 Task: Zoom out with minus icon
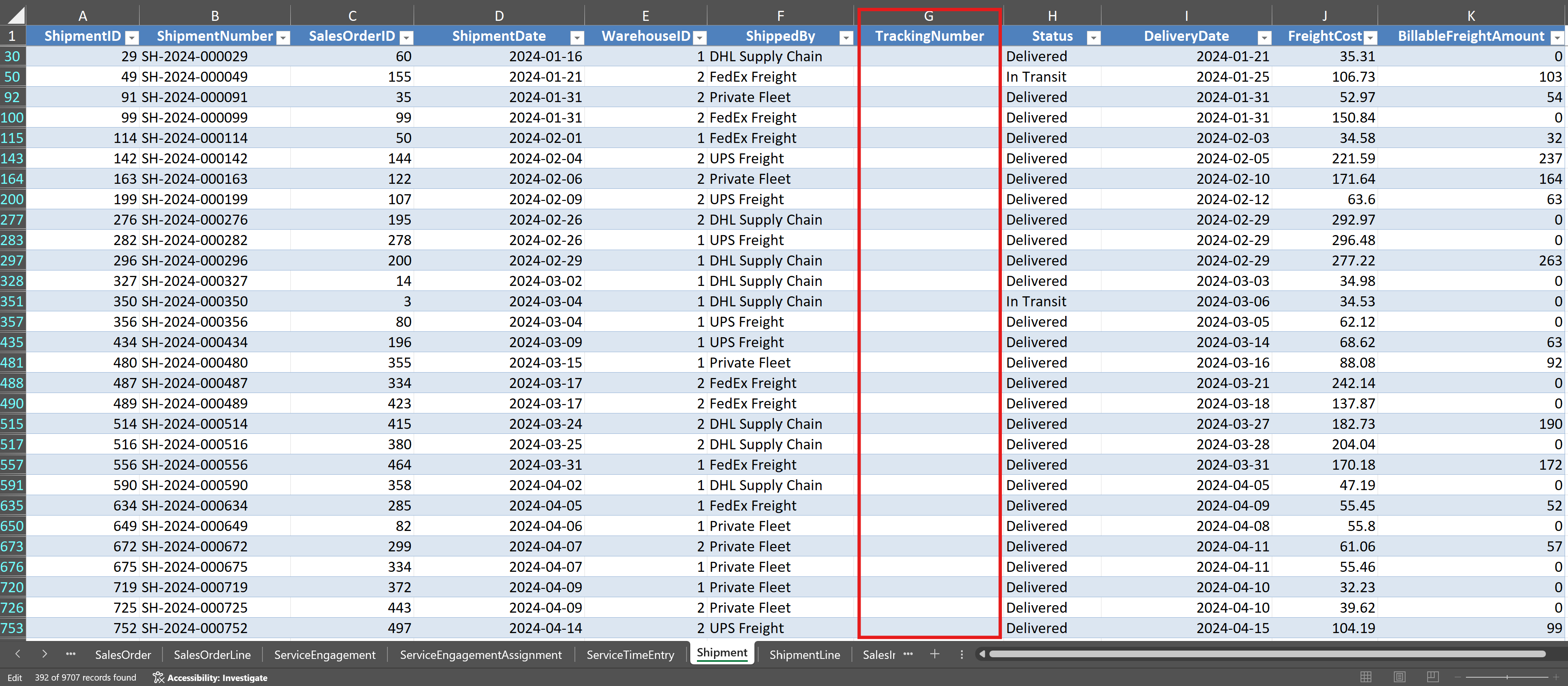pos(1458,677)
